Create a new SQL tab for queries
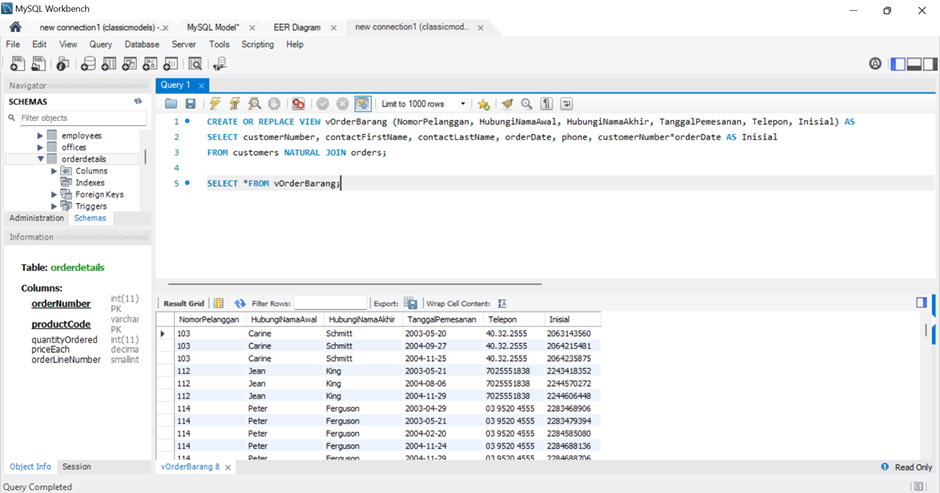Screen dimensions: 940x493 [x=17, y=64]
